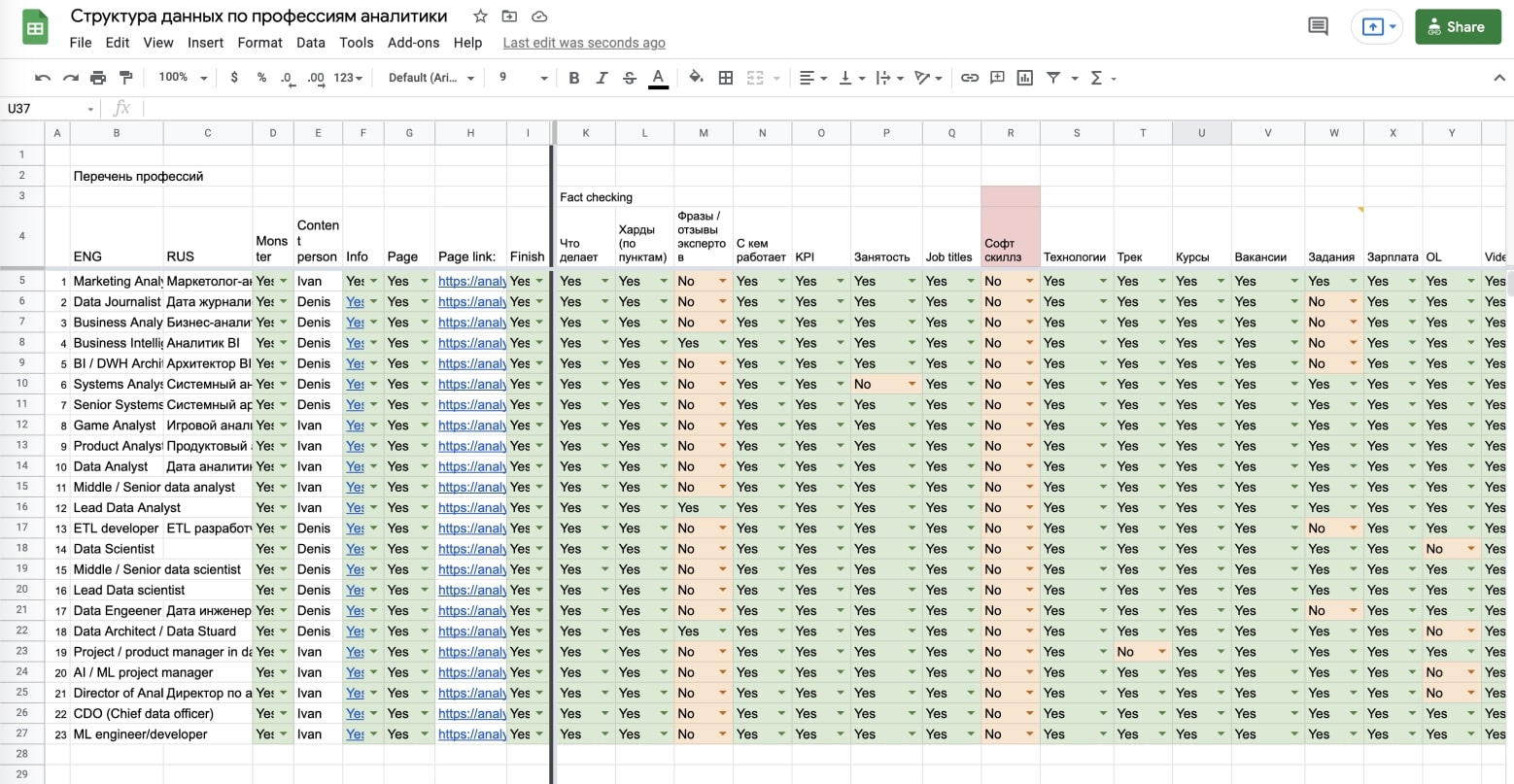Viewport: 1514px width, 784px height.
Task: Expand the font size dropdown showing 9
Action: (522, 78)
